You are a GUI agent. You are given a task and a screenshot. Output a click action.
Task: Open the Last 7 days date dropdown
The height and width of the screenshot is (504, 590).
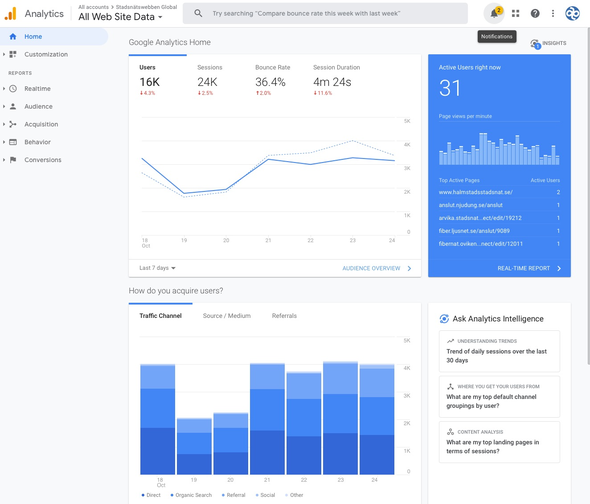click(x=157, y=268)
